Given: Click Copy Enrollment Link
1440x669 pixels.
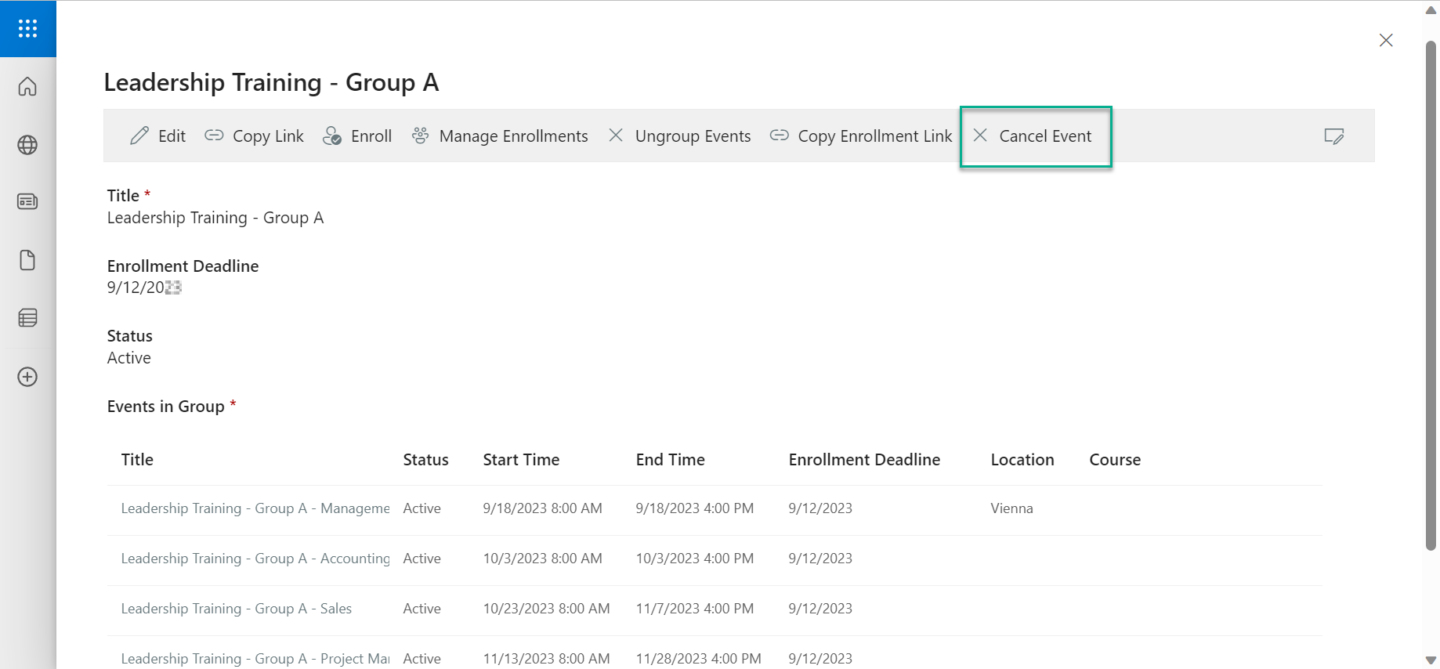Looking at the screenshot, I should tap(860, 136).
